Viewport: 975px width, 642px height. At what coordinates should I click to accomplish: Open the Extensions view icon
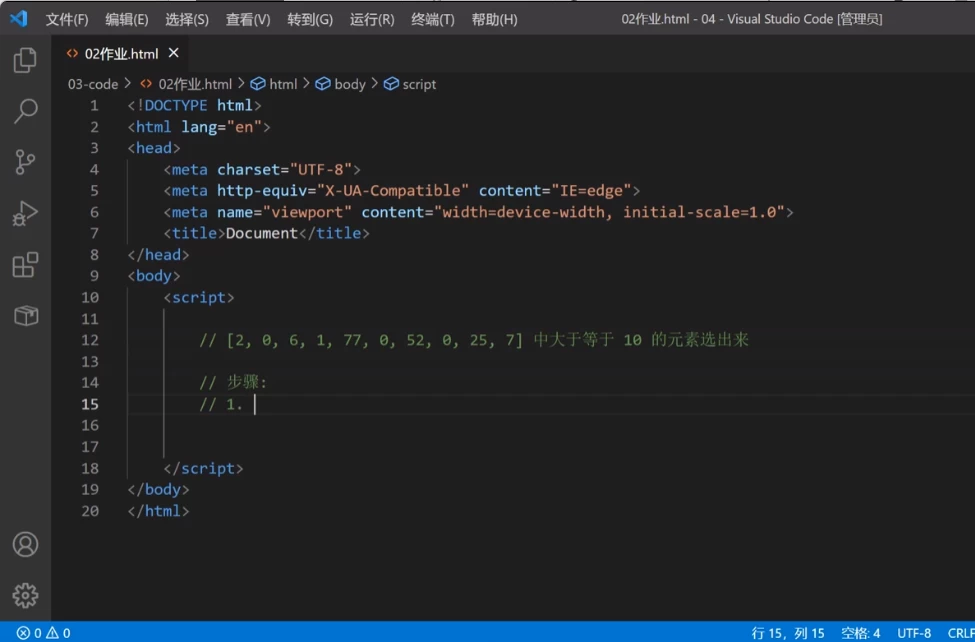pyautogui.click(x=25, y=265)
